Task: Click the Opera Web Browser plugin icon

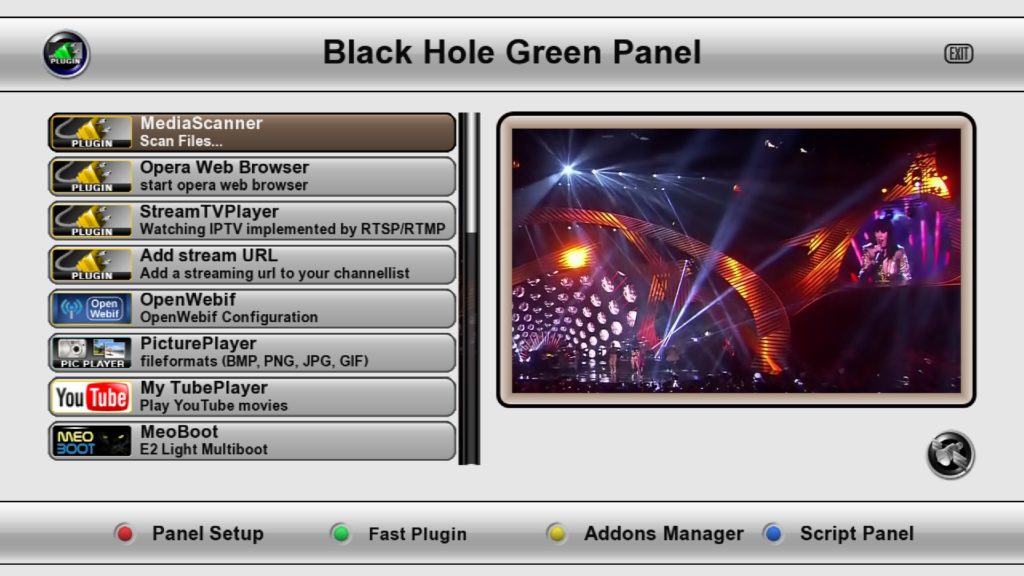Action: [x=92, y=177]
